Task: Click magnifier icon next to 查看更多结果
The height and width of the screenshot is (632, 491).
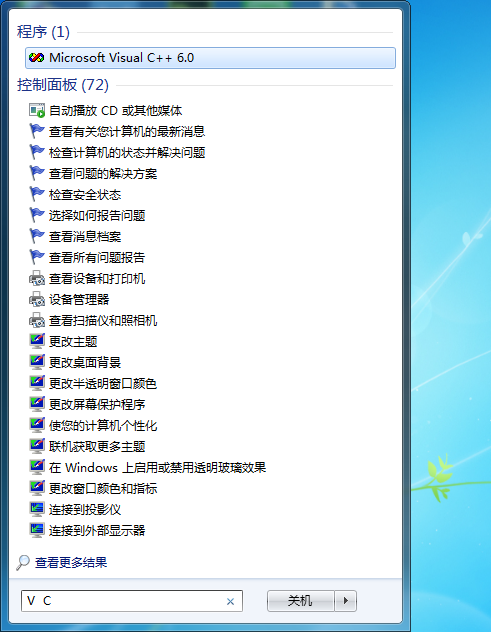Action: [23, 563]
